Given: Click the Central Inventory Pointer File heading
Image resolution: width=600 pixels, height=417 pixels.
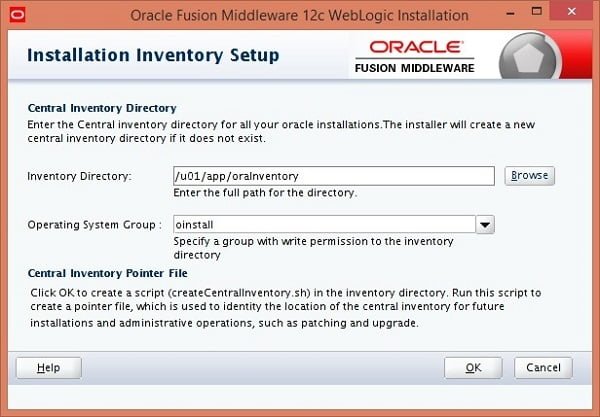Looking at the screenshot, I should pos(108,273).
